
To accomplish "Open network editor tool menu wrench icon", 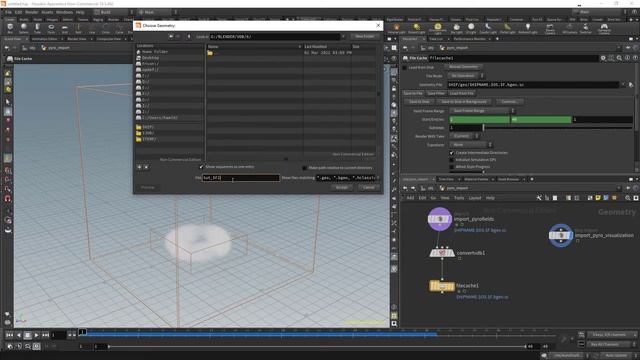I will 539,198.
